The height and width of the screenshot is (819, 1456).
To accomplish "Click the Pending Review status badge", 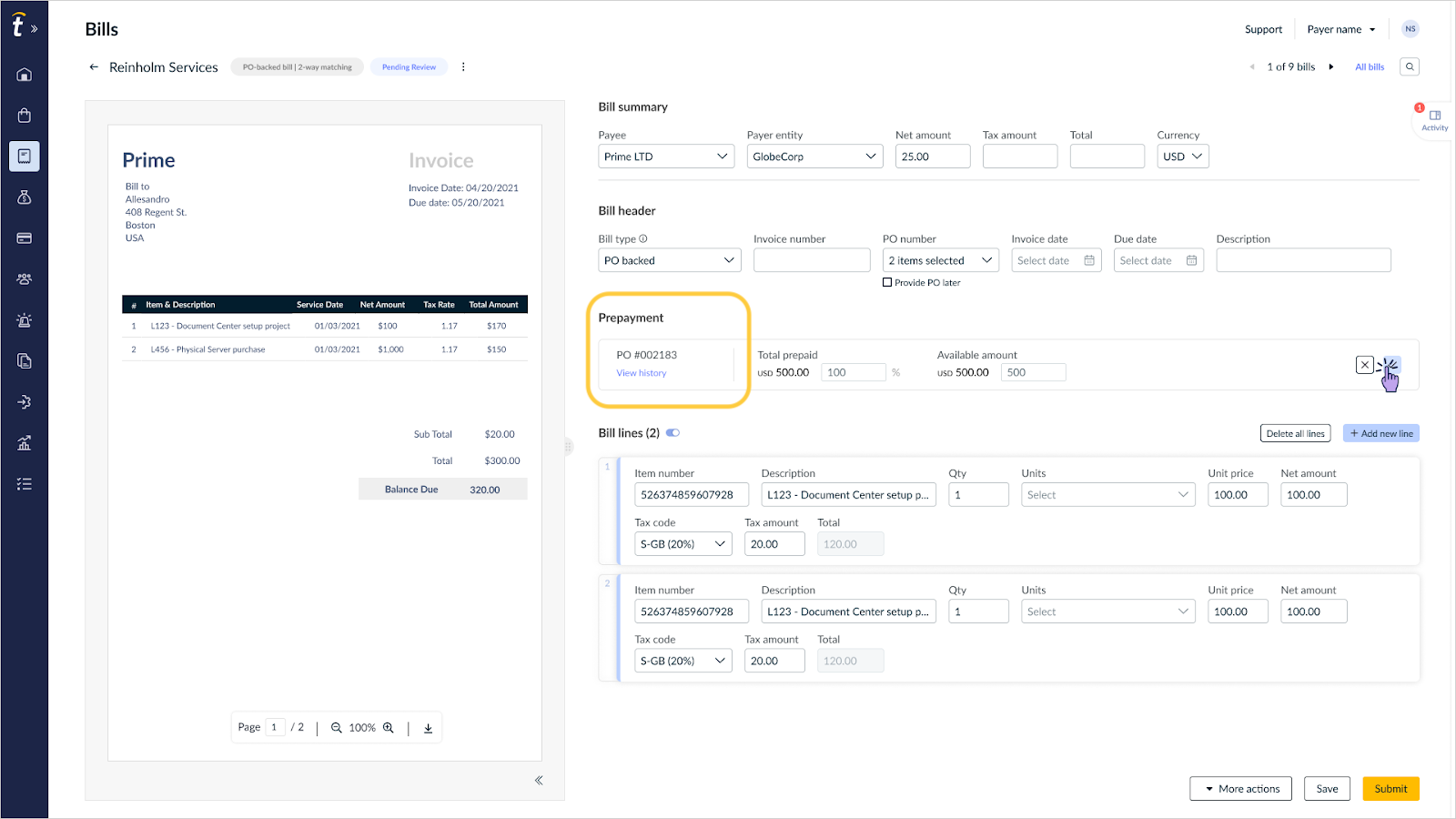I will coord(409,66).
